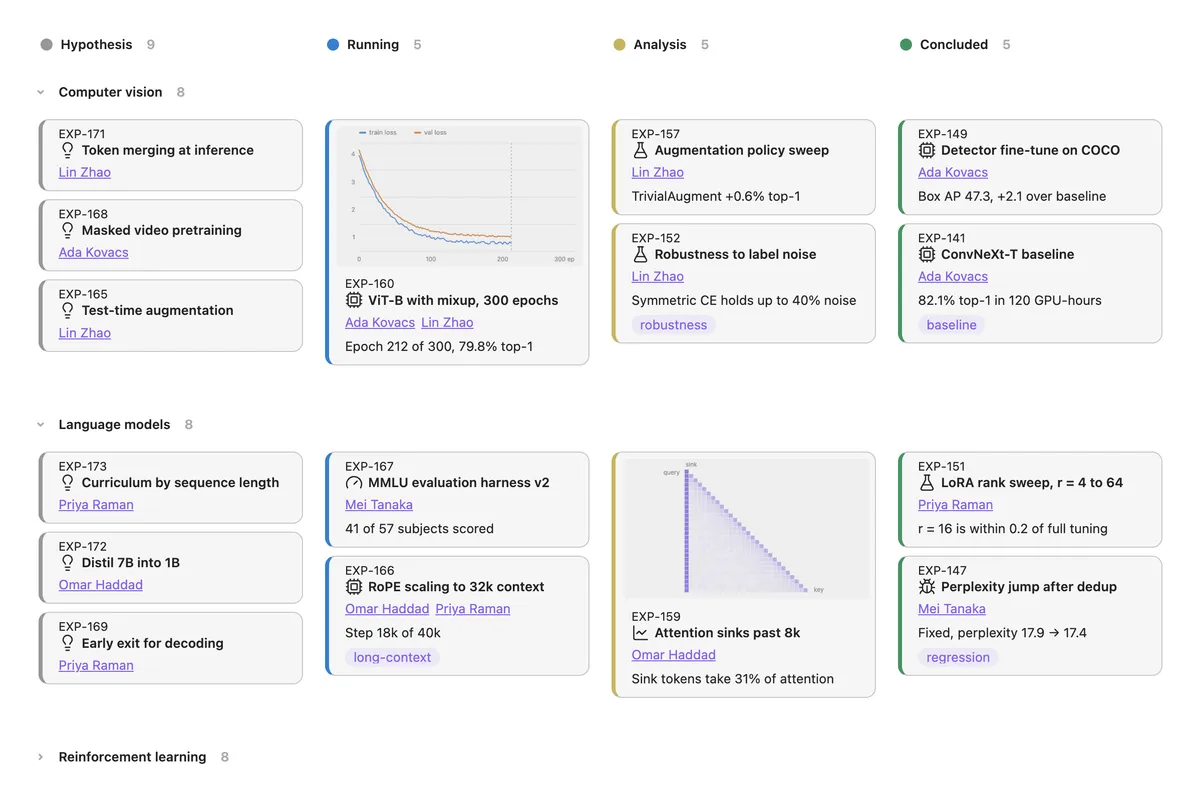
Task: Open Lin Zhao link on EXP-171 card
Action: coord(85,172)
